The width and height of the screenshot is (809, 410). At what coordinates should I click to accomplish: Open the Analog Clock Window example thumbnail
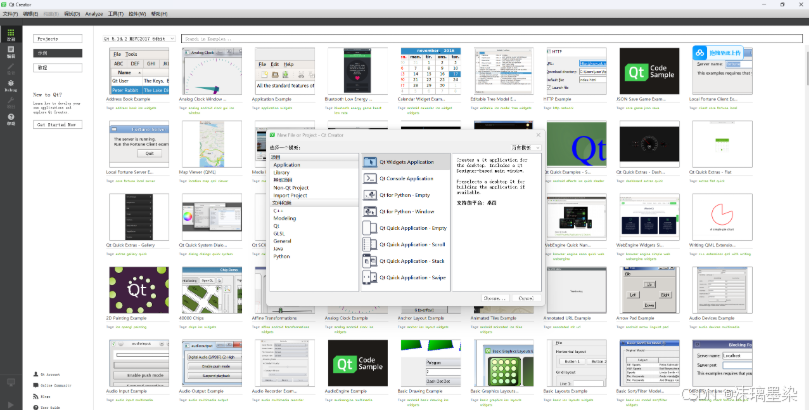(x=212, y=71)
